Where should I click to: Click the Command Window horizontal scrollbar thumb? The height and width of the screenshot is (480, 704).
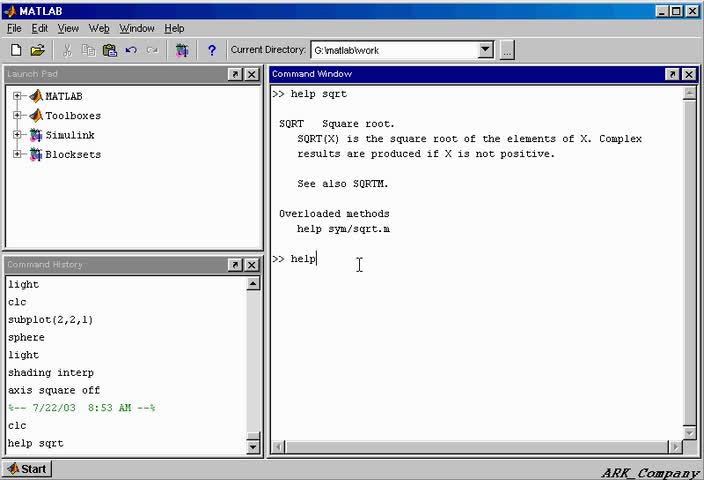point(477,447)
